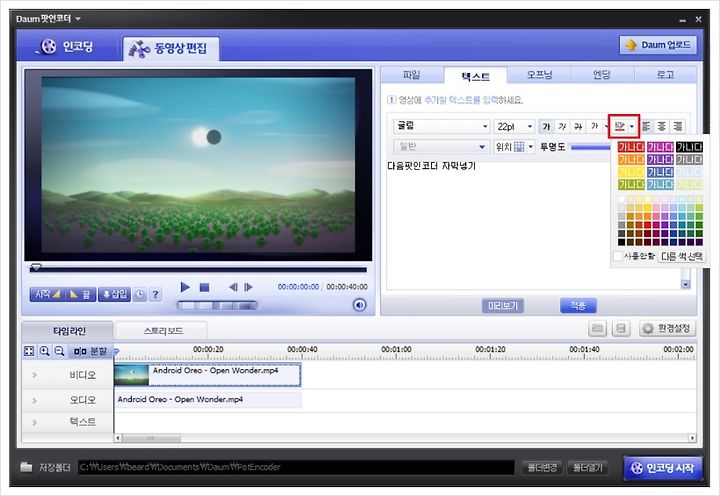The height and width of the screenshot is (496, 720).
Task: Switch to the 인코딩 tab
Action: click(68, 46)
